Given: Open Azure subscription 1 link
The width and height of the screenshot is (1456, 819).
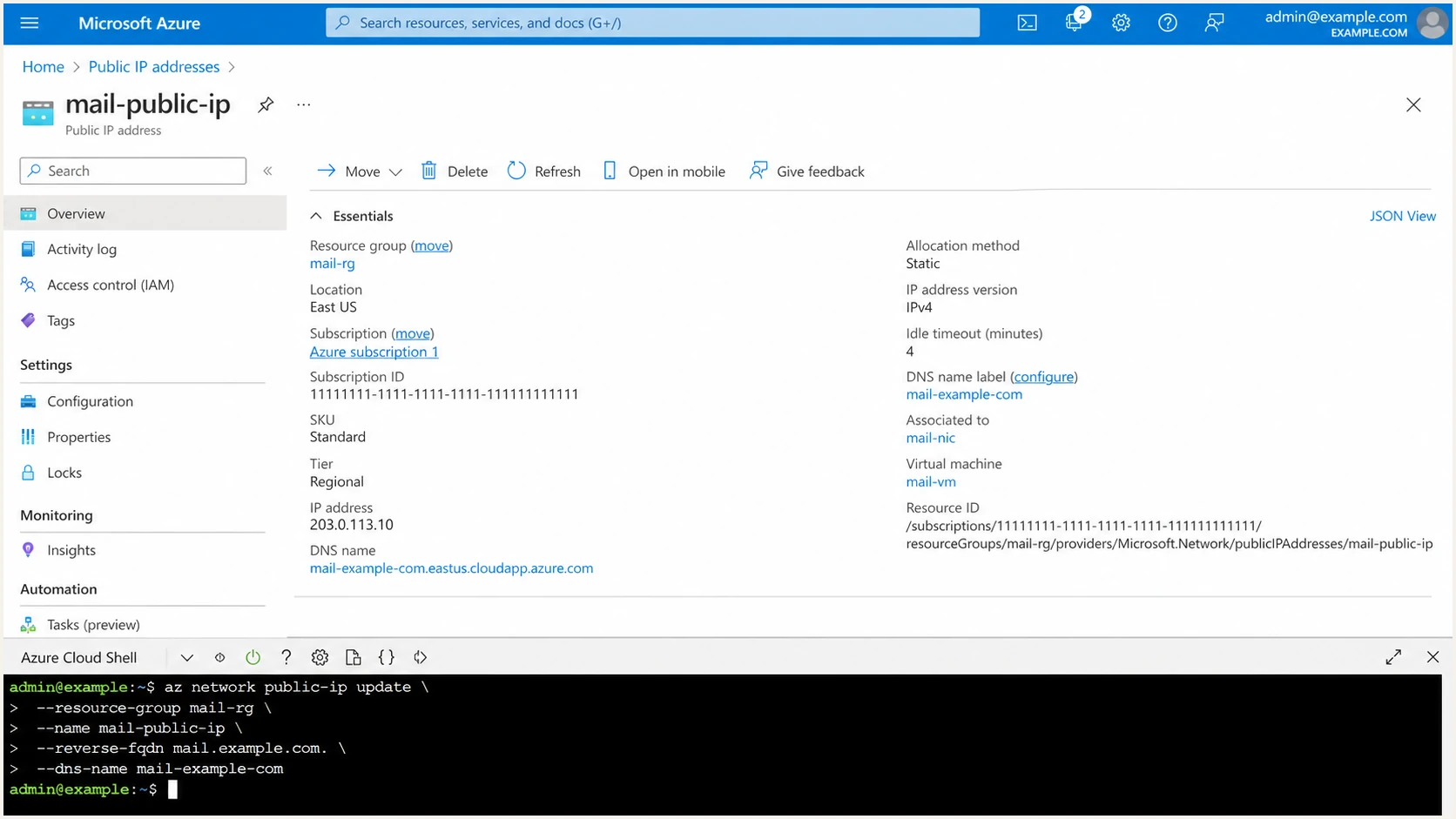Looking at the screenshot, I should (x=374, y=352).
